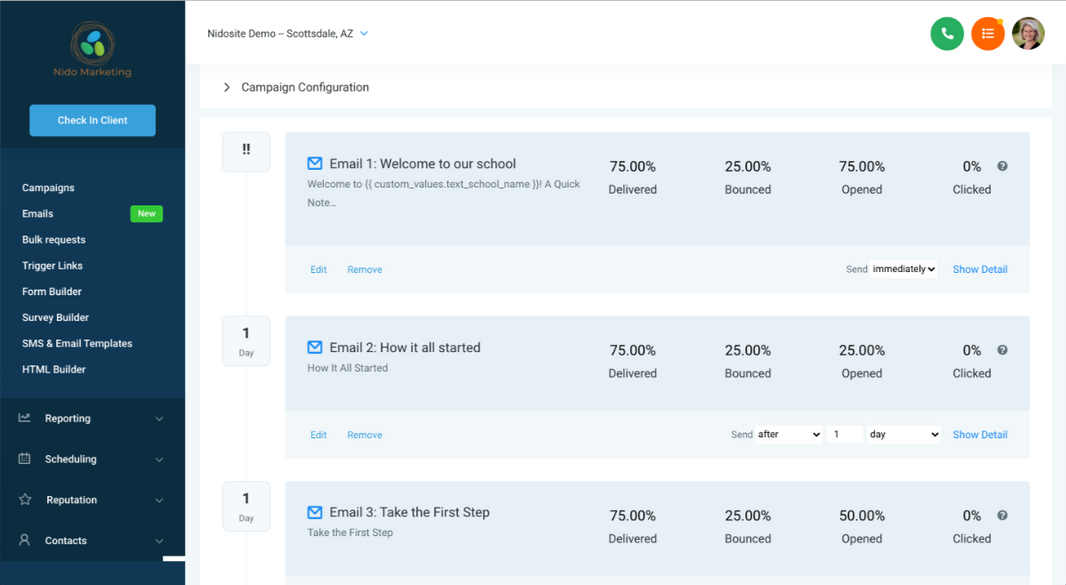Viewport: 1066px width, 585px height.
Task: Go to SMS & Email Templates
Action: point(77,343)
